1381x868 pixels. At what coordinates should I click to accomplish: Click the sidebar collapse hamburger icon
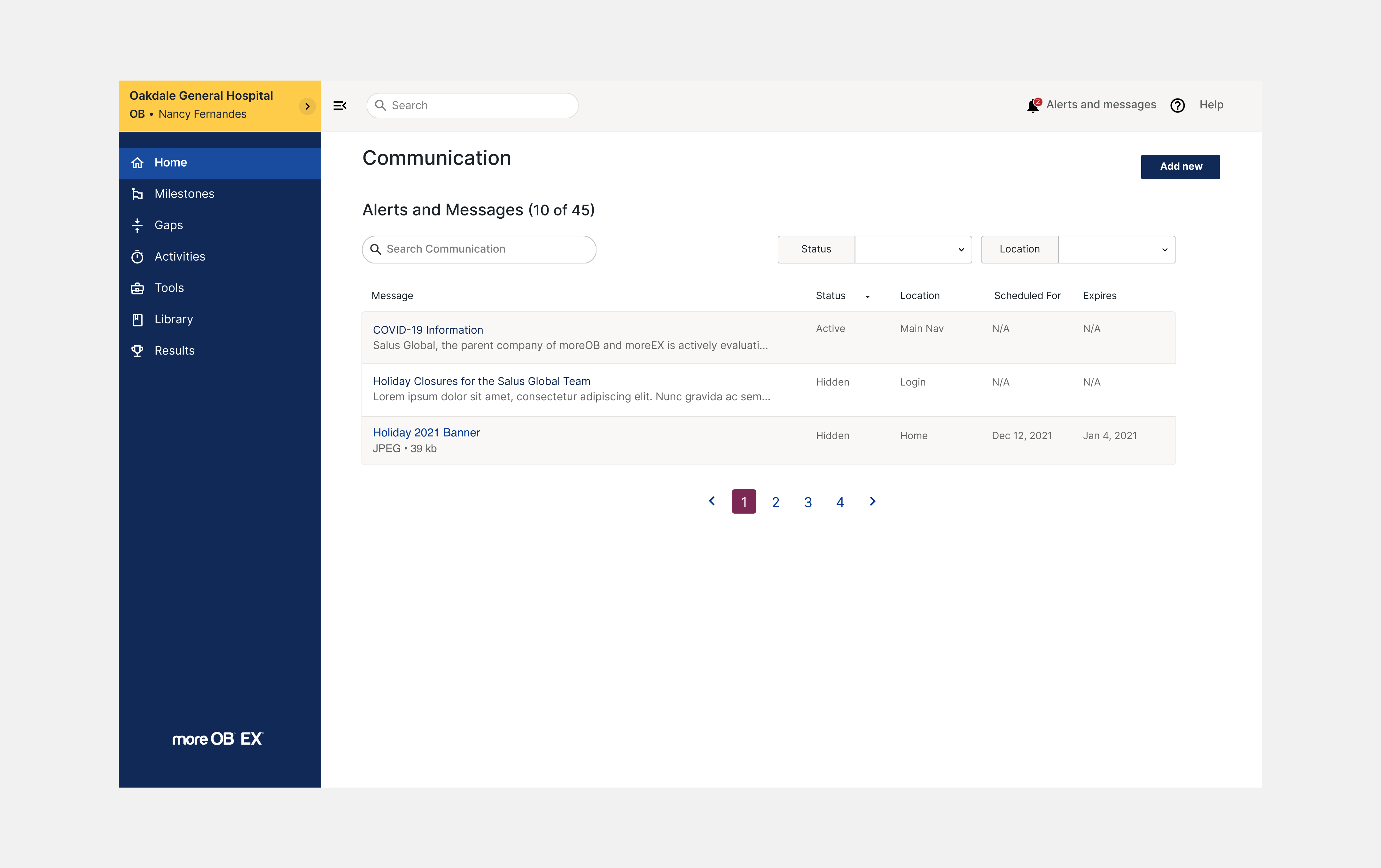pyautogui.click(x=339, y=106)
